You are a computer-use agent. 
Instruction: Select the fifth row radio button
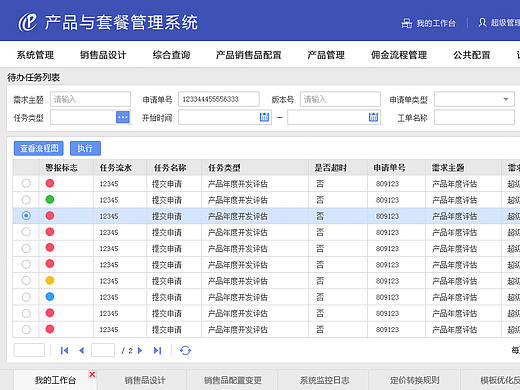tap(26, 248)
